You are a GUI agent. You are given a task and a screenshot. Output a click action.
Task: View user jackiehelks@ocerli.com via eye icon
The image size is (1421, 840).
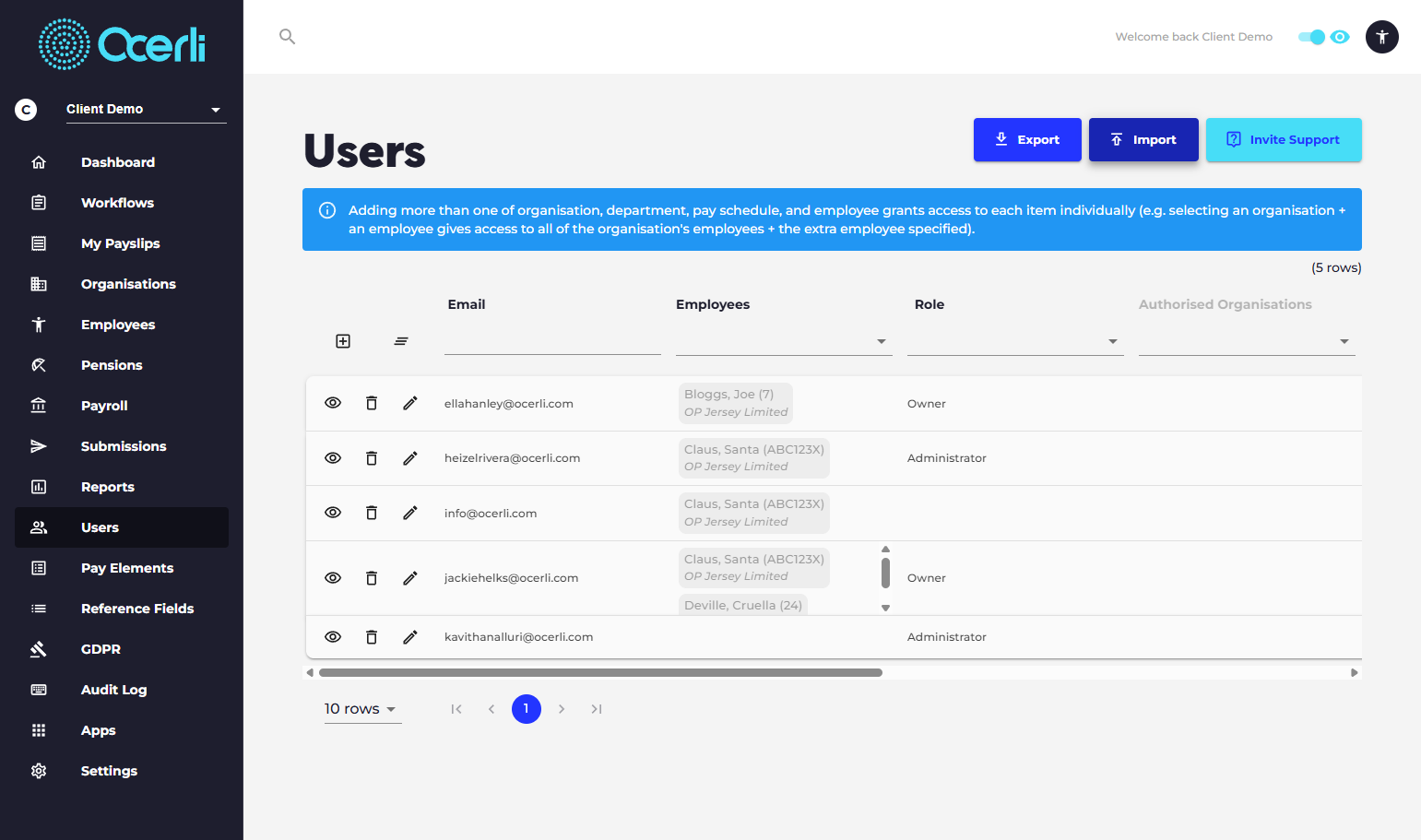(333, 578)
